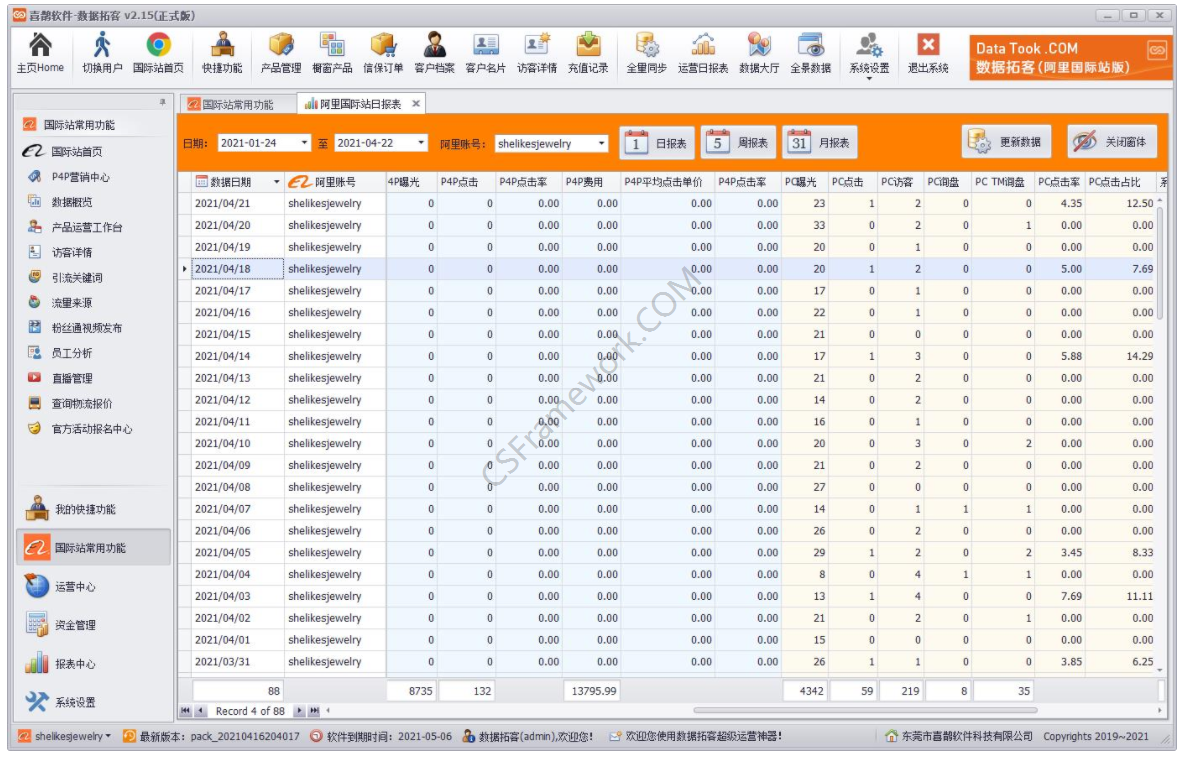Toggle the sidebar panel pin icon

pyautogui.click(x=162, y=102)
